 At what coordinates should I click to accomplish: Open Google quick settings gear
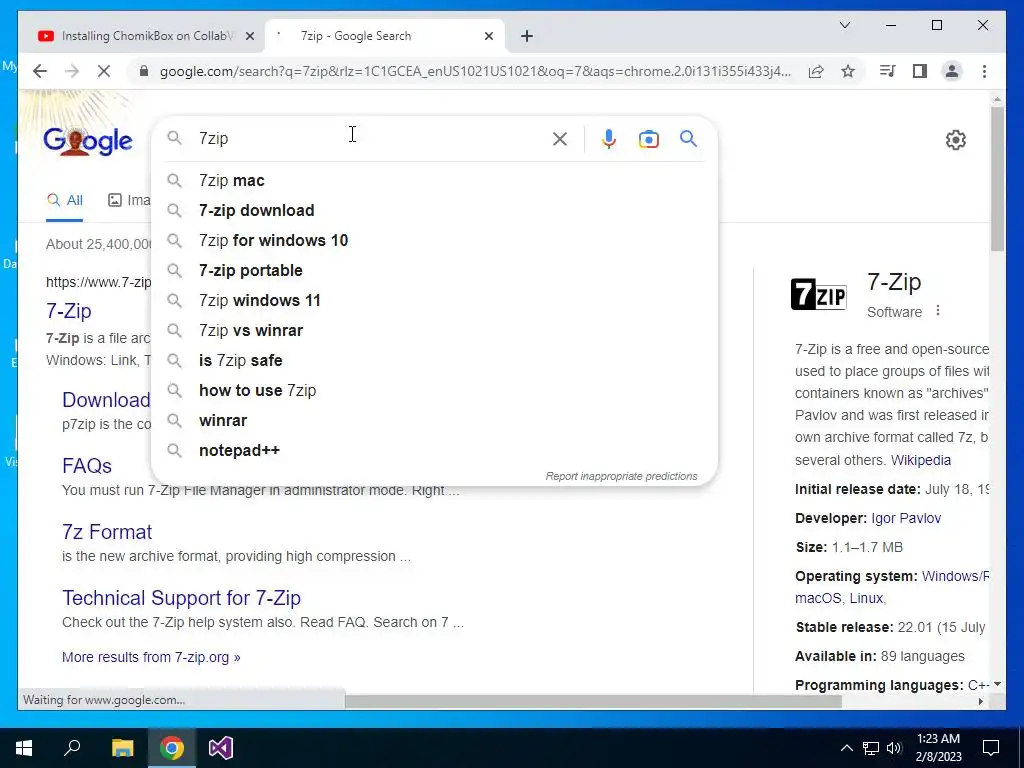click(955, 140)
